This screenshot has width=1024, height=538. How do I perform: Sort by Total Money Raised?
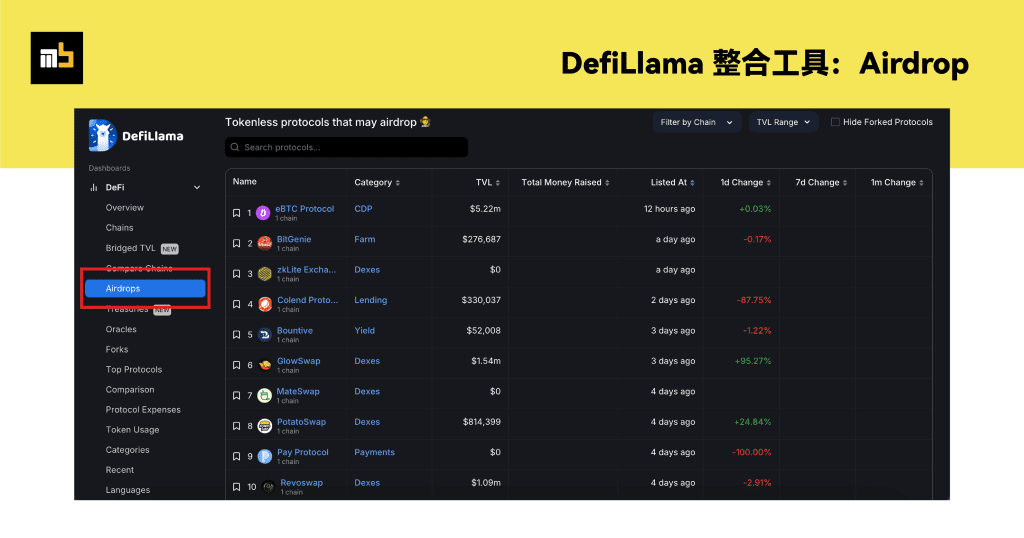566,183
